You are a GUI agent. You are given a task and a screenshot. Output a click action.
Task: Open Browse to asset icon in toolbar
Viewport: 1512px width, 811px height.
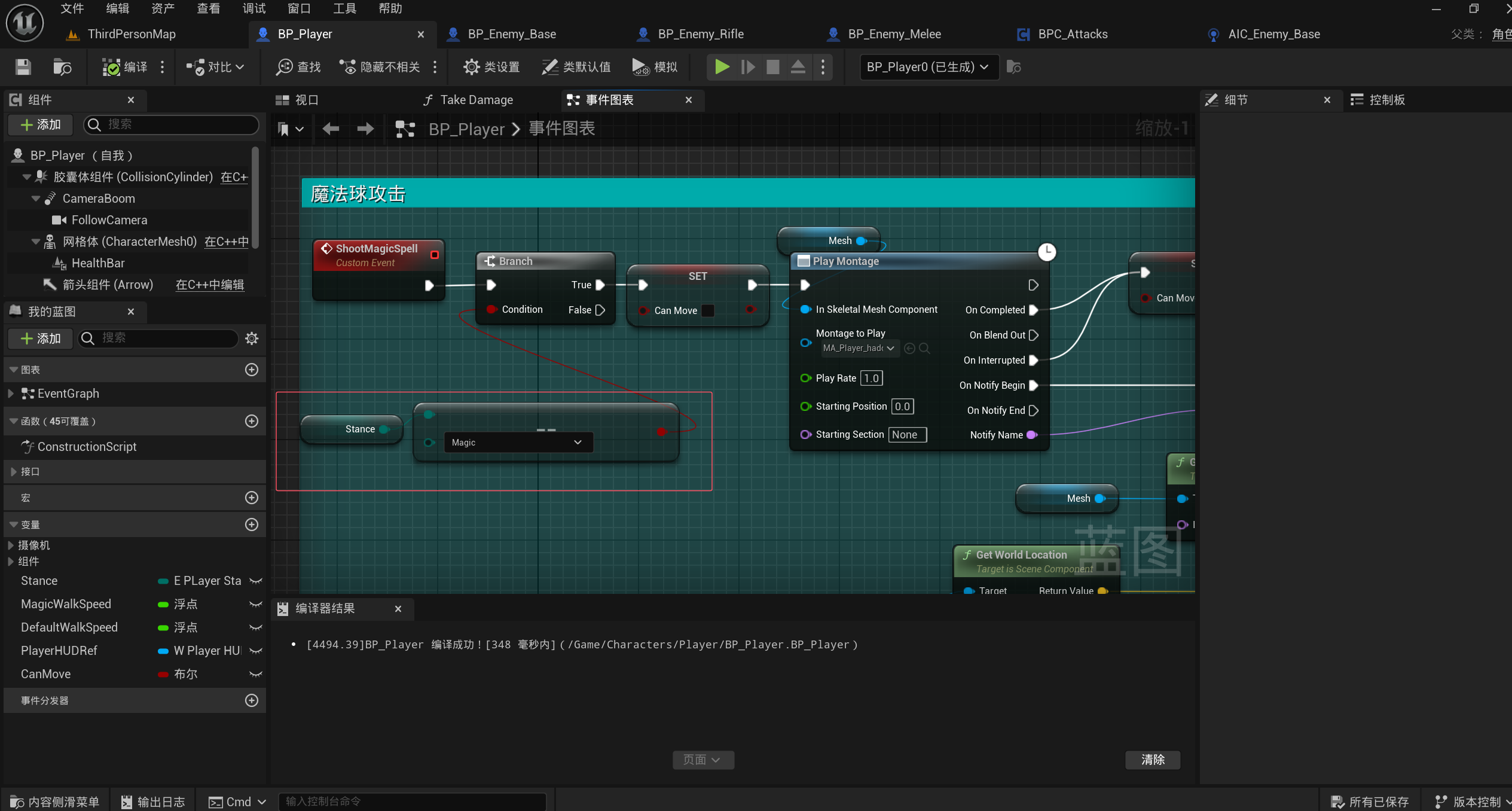(62, 67)
